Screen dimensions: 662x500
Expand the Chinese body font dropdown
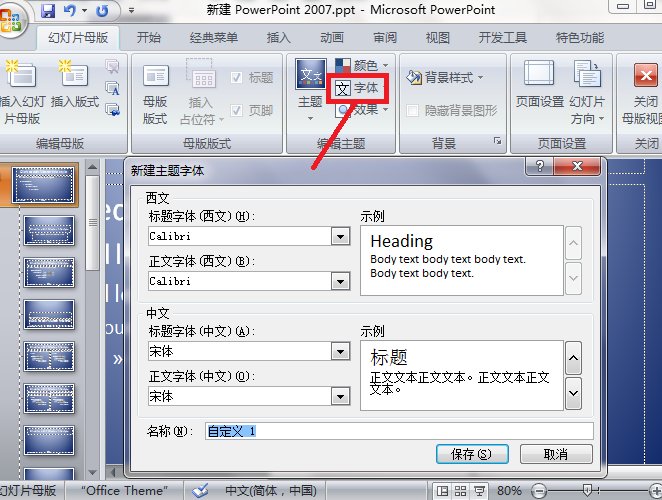pyautogui.click(x=340, y=397)
